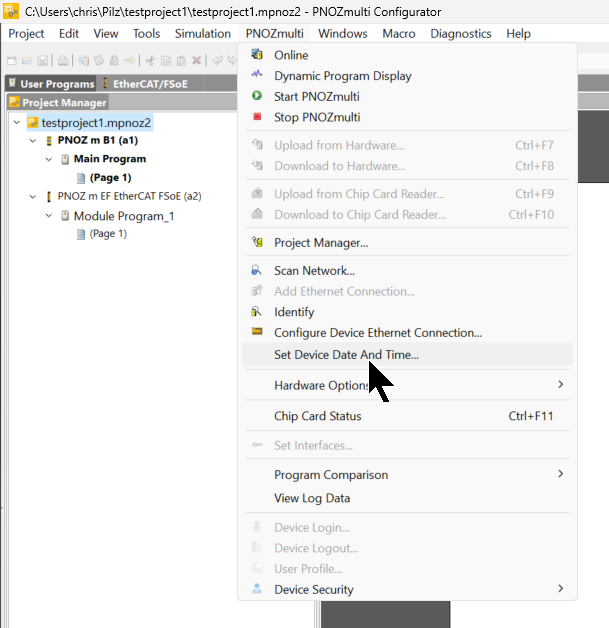Expand the Device Security submenu arrow
The width and height of the screenshot is (609, 628).
click(x=561, y=588)
